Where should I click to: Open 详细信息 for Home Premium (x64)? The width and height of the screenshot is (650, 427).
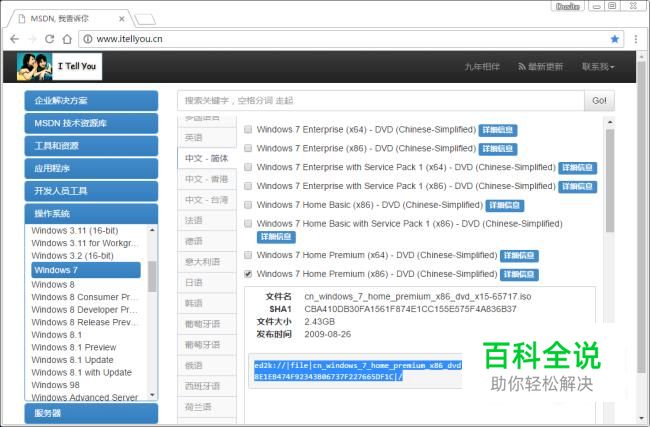tap(519, 255)
